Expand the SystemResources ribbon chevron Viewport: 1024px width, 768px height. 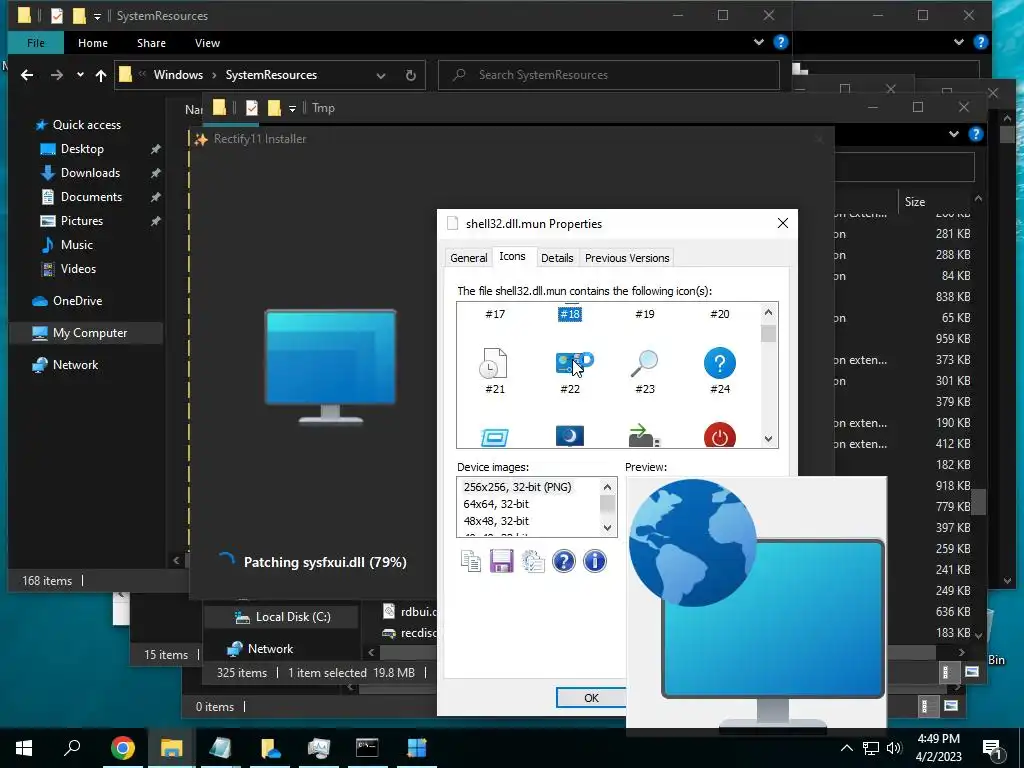759,42
